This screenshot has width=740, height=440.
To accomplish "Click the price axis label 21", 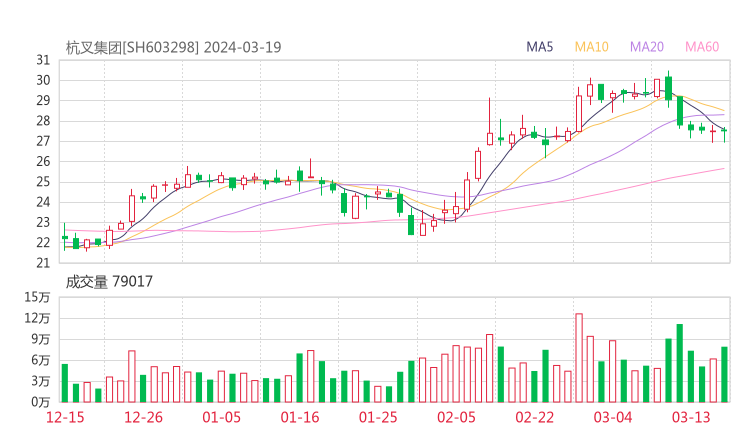I will tap(43, 263).
